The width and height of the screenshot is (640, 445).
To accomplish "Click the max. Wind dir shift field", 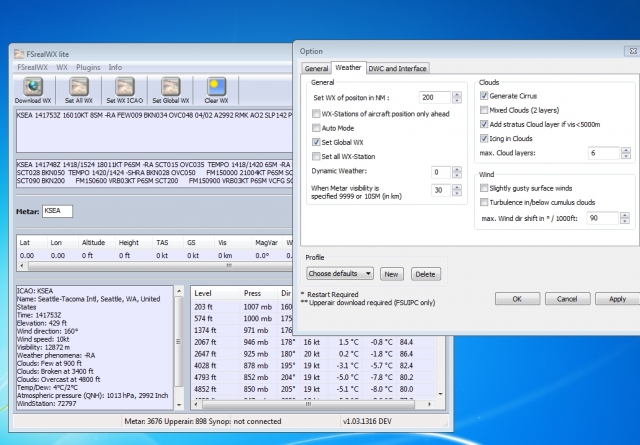I will [602, 218].
